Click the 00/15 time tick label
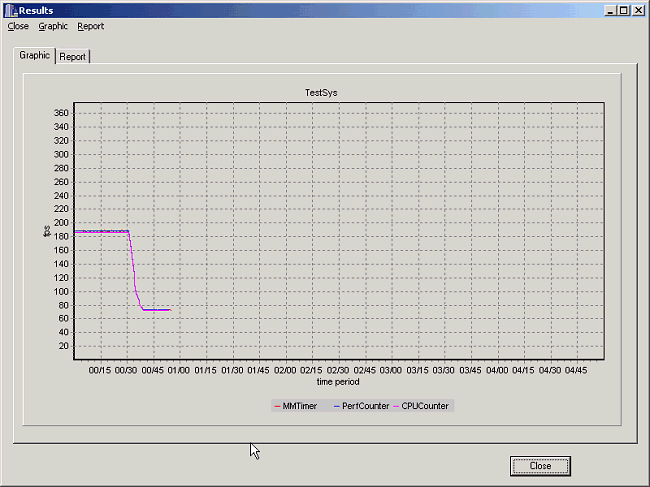The width and height of the screenshot is (650, 487). pyautogui.click(x=100, y=370)
